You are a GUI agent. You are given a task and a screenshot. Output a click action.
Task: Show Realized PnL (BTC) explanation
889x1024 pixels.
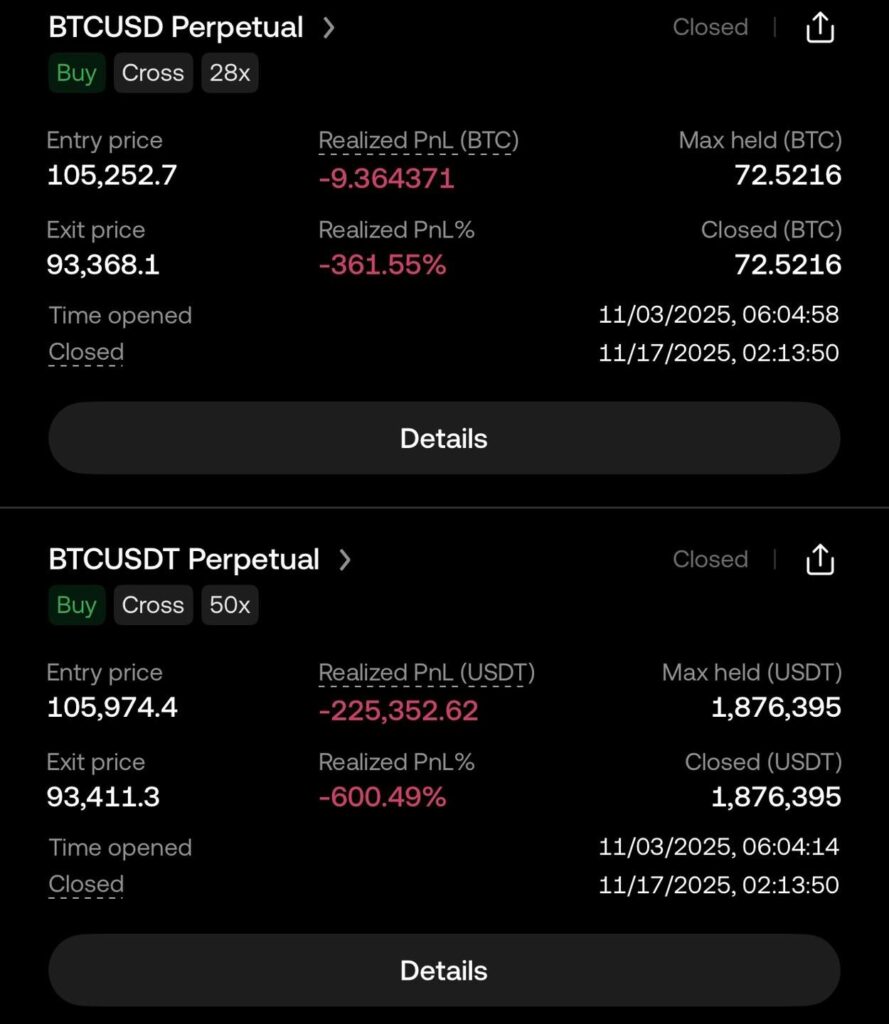[418, 141]
